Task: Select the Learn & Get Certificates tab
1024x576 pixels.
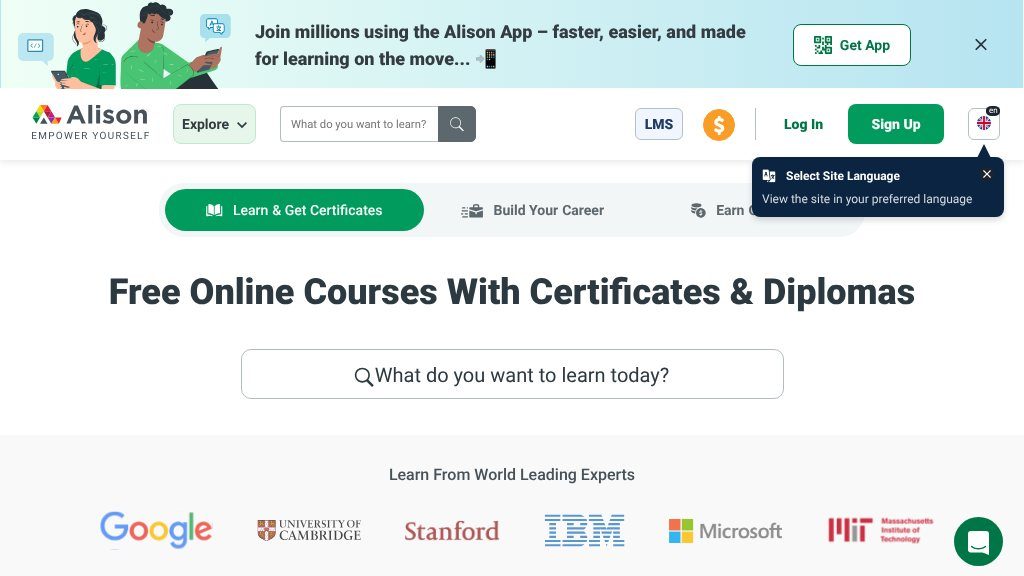Action: pos(294,210)
